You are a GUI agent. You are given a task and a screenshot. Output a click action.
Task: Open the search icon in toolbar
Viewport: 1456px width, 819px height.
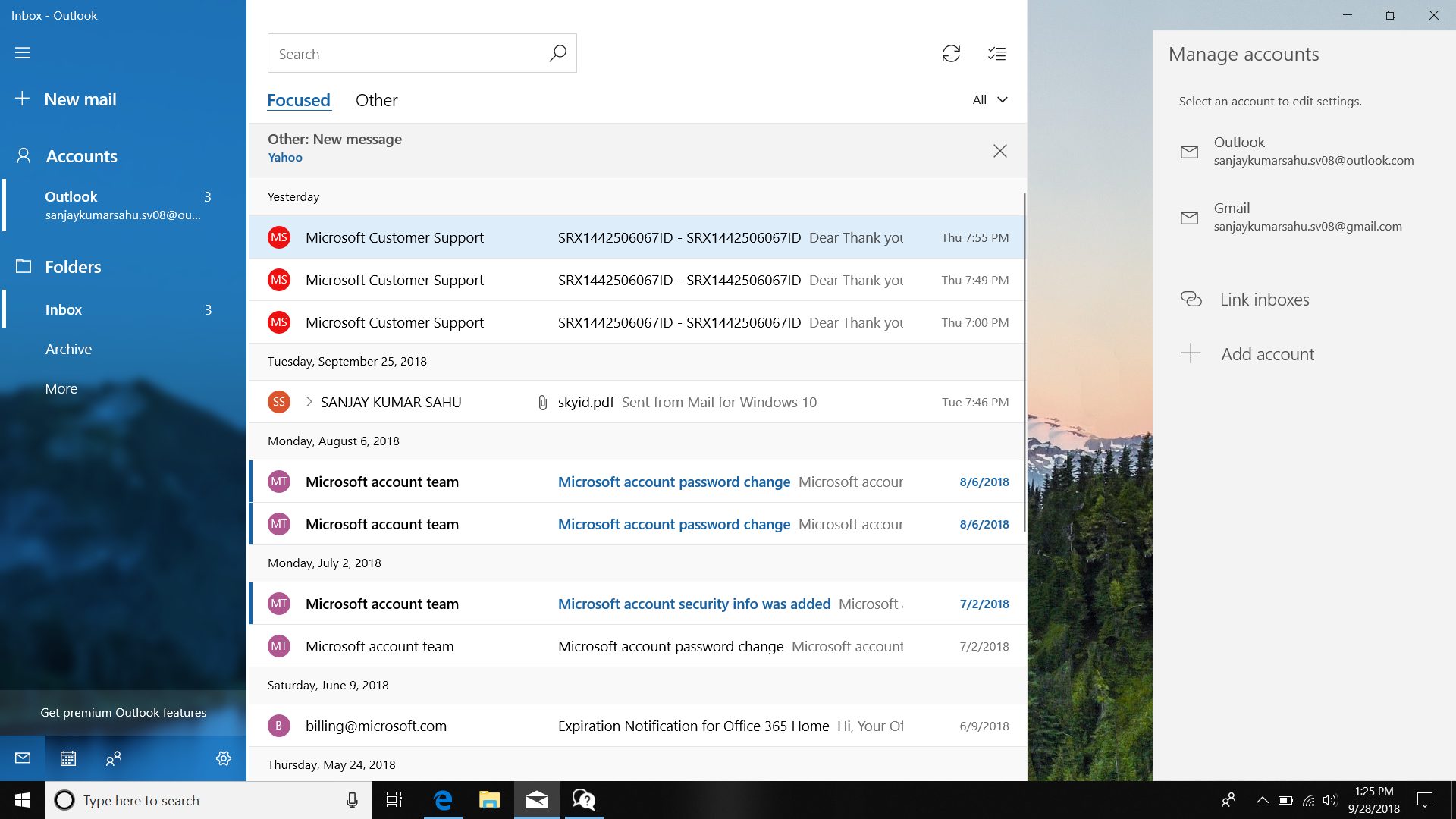click(x=558, y=54)
